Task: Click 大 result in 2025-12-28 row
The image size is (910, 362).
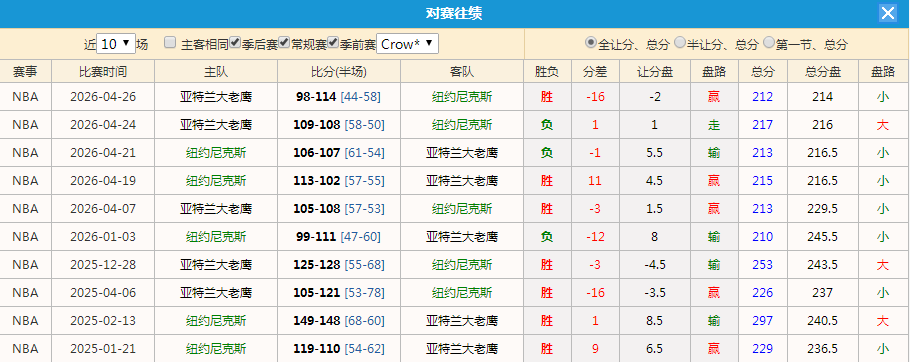Action: tap(883, 265)
